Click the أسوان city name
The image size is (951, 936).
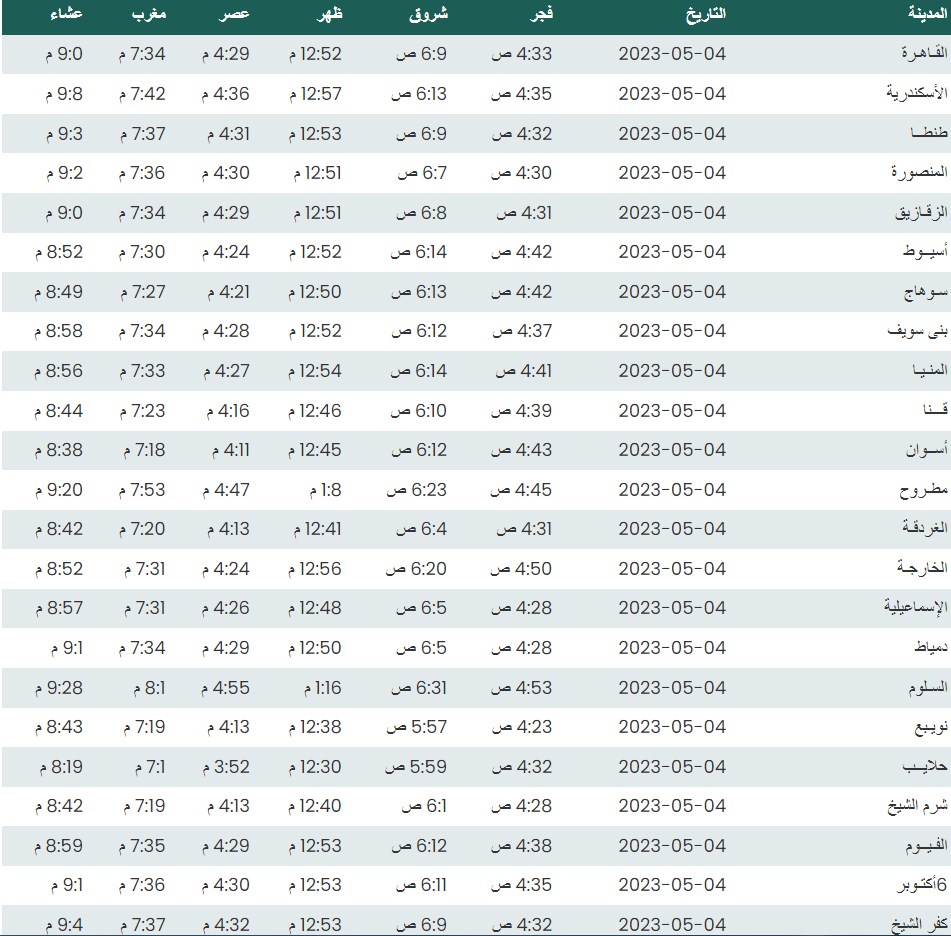pyautogui.click(x=917, y=450)
